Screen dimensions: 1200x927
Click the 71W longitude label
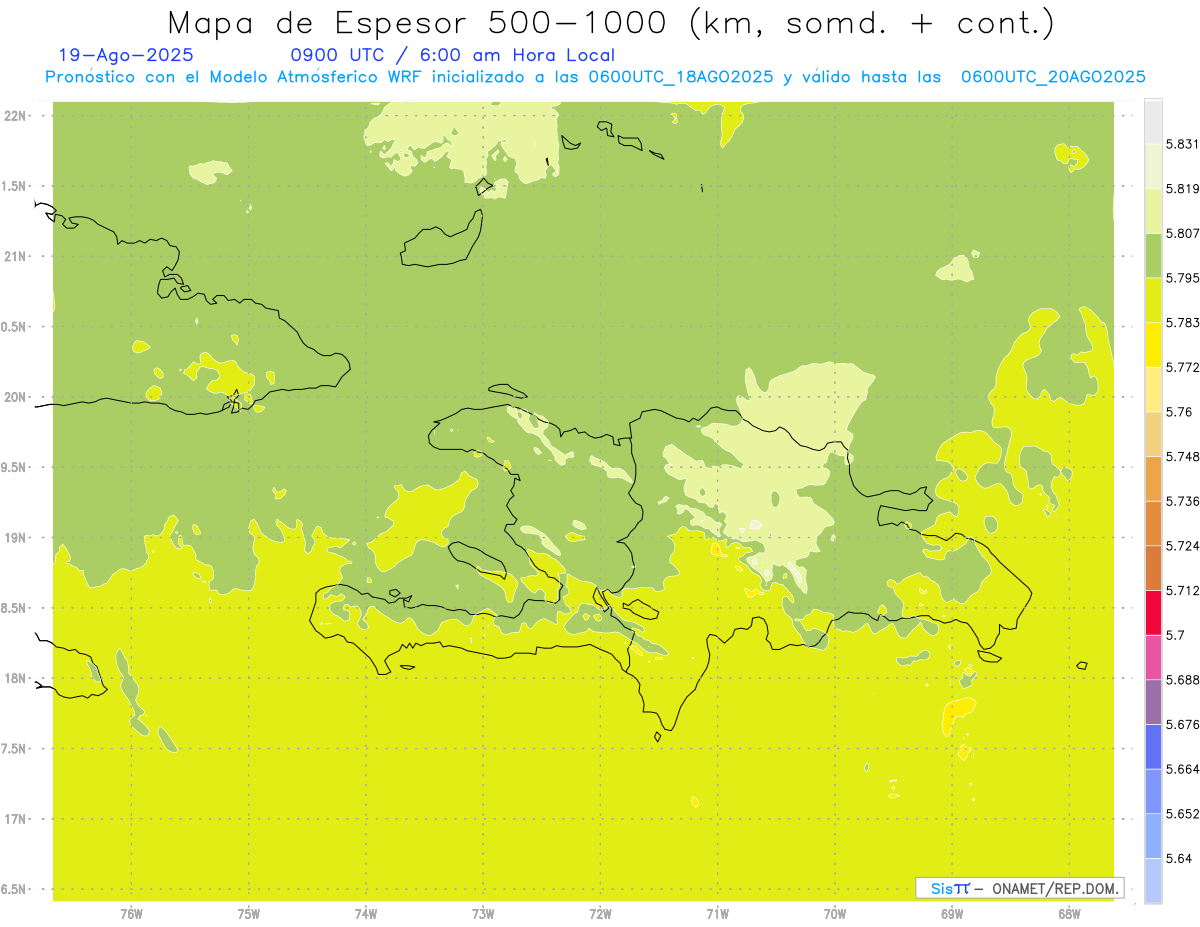(717, 913)
